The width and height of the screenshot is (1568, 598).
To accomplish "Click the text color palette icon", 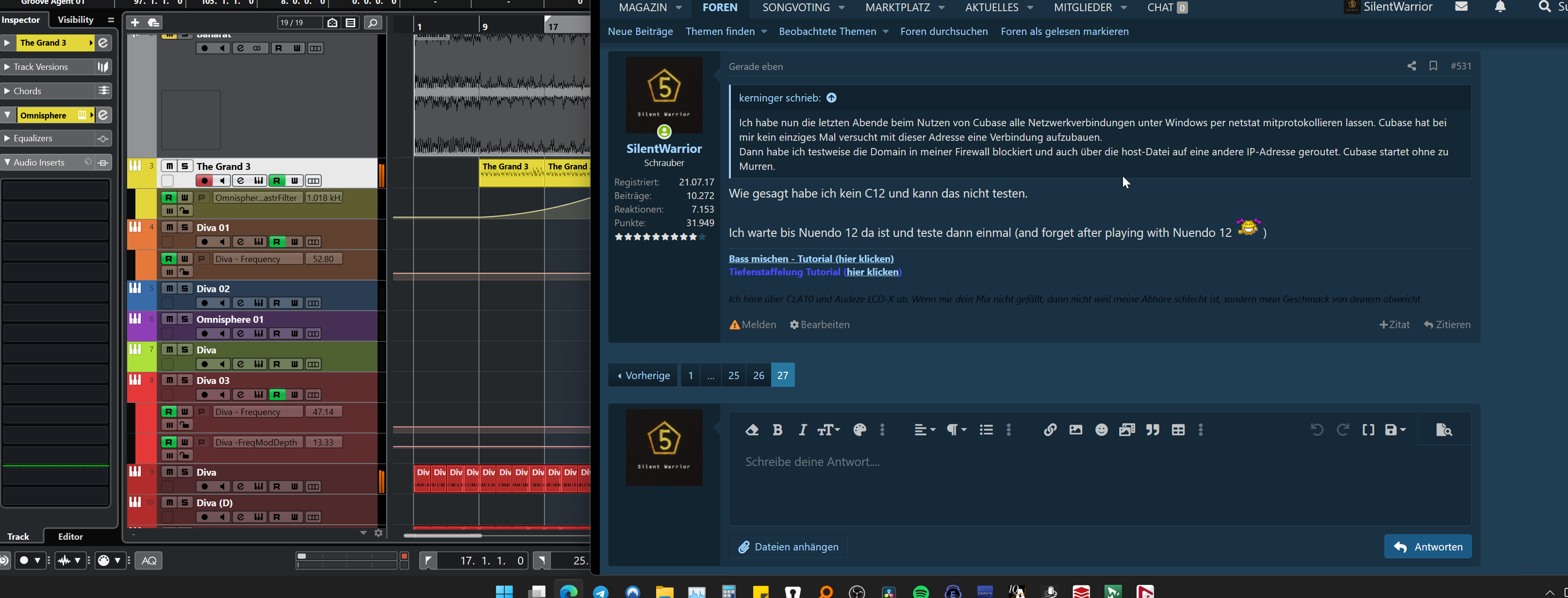I will pyautogui.click(x=859, y=430).
